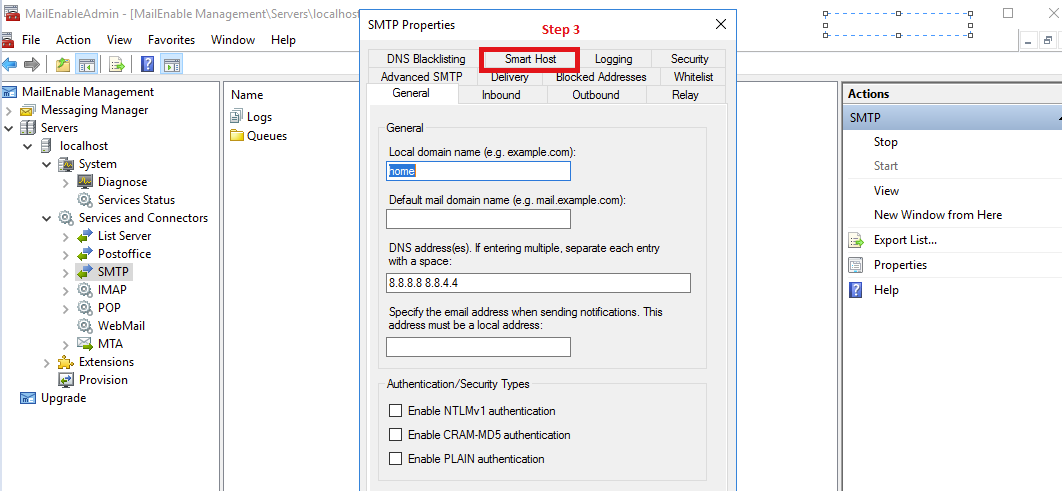
Task: Click View in the Actions pane
Action: click(887, 191)
